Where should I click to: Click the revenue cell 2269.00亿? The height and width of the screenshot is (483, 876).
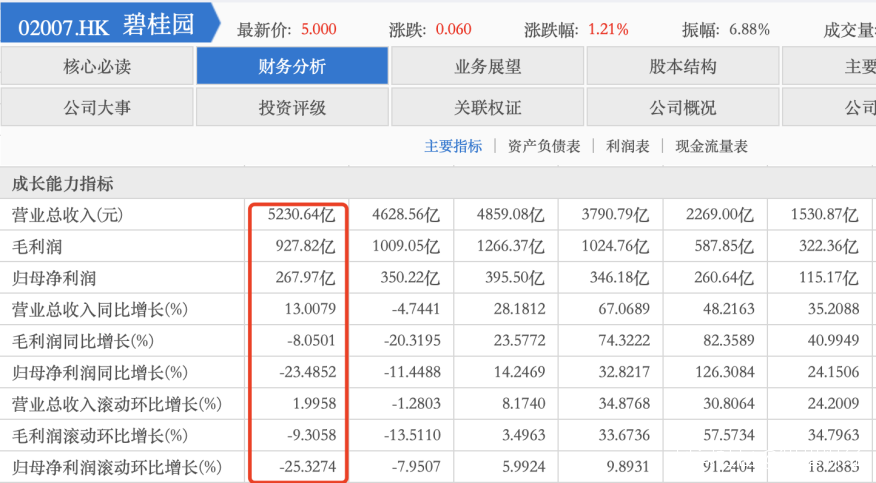pyautogui.click(x=720, y=214)
